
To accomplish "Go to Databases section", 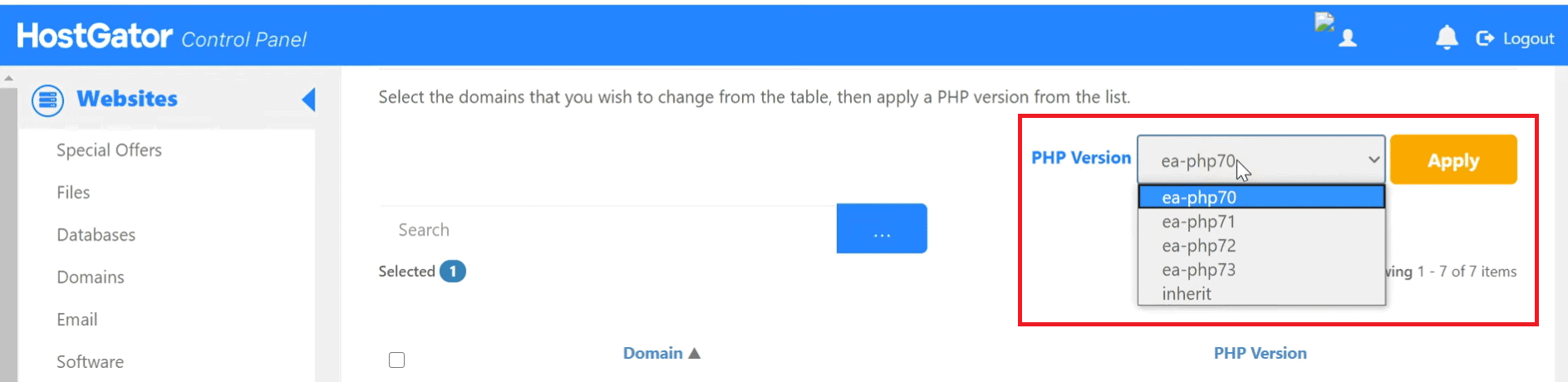I will 96,235.
